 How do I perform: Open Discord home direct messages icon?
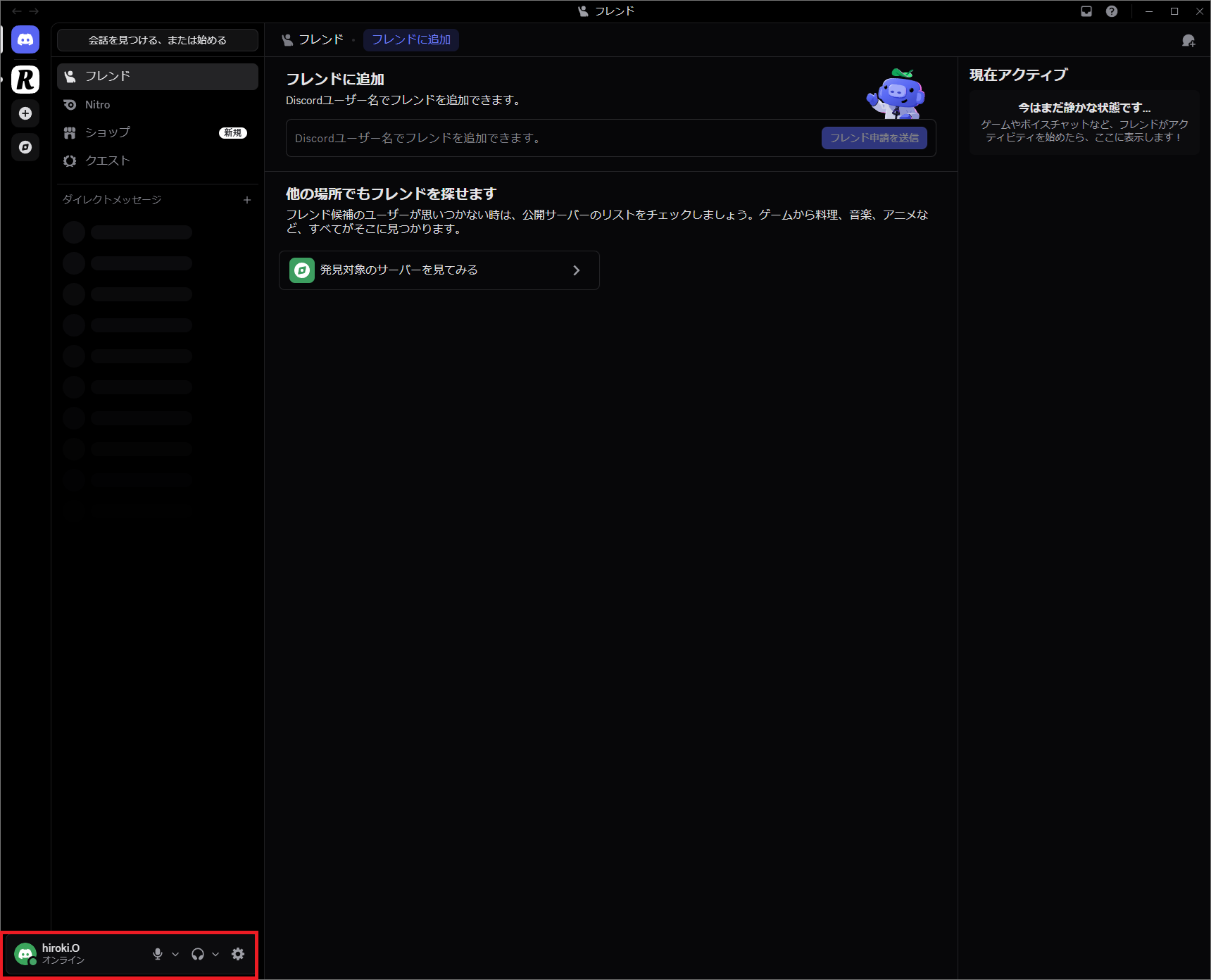(25, 40)
